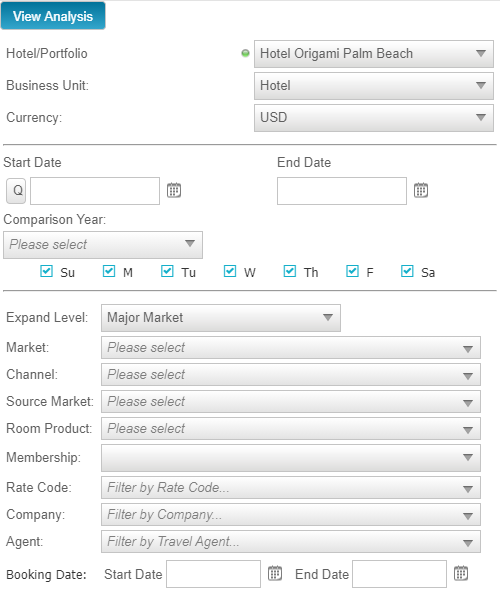Viewport: 500px width, 594px height.
Task: Uncheck the Sa day checkbox
Action: pos(407,271)
